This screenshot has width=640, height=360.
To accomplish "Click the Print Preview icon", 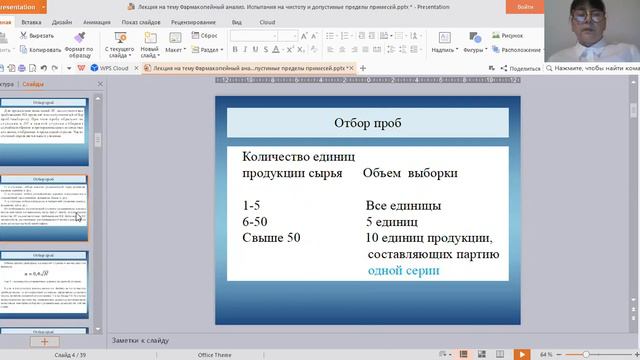I will (32, 68).
